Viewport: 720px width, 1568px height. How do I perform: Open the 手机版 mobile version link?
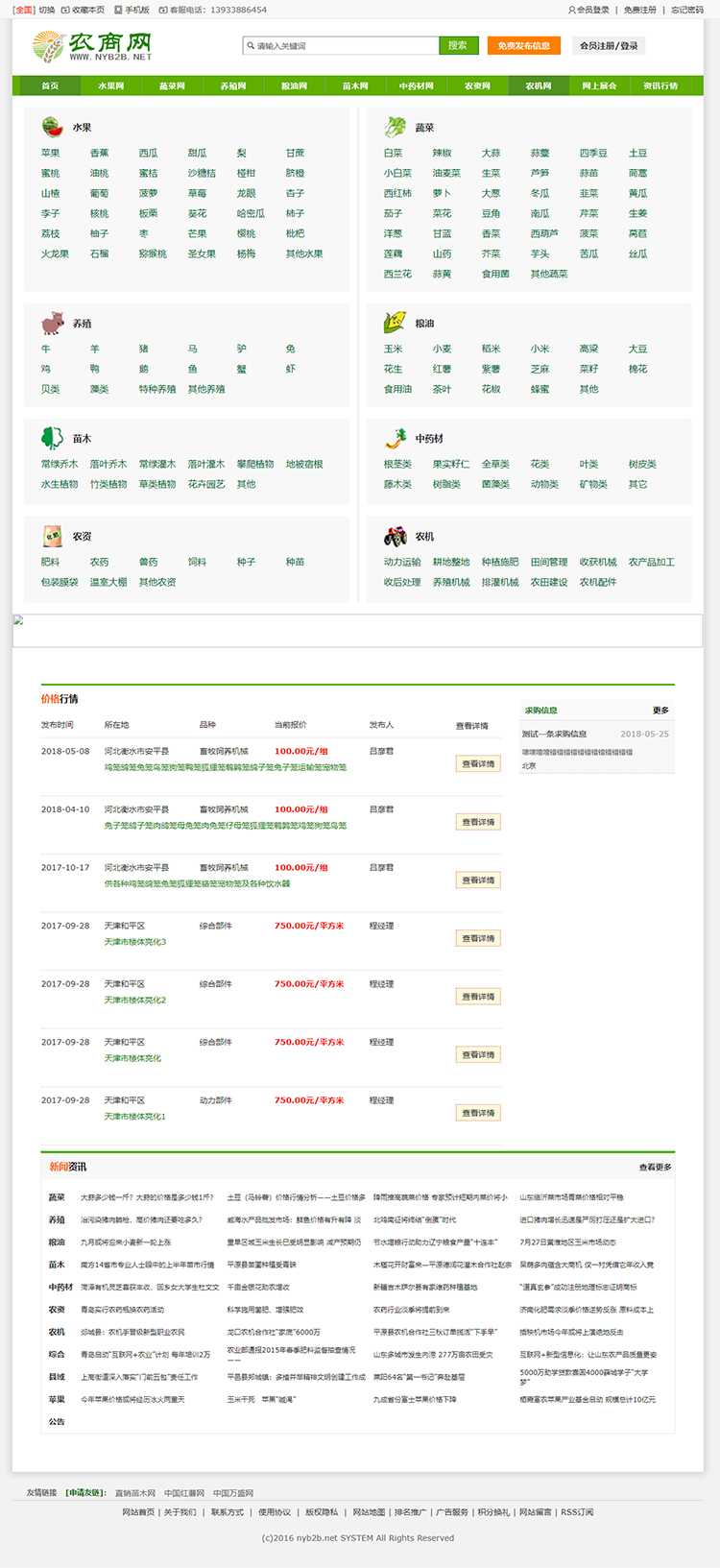pos(136,10)
